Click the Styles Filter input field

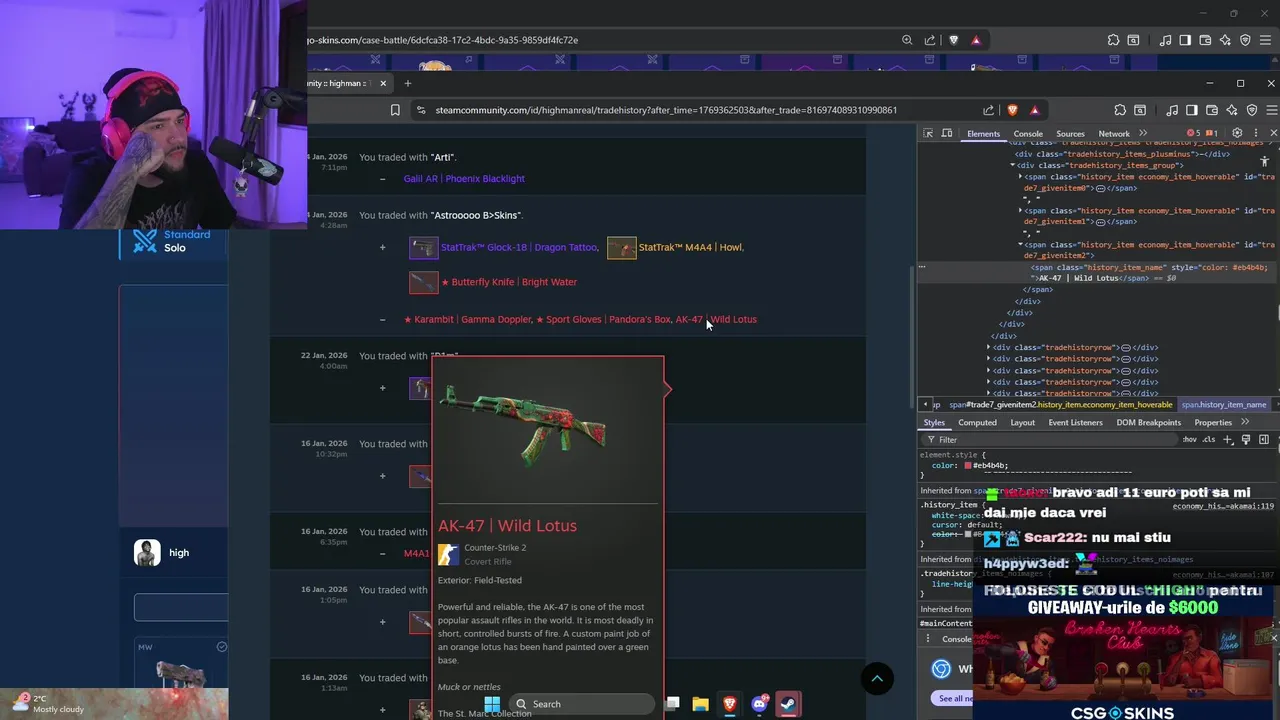(x=1050, y=439)
